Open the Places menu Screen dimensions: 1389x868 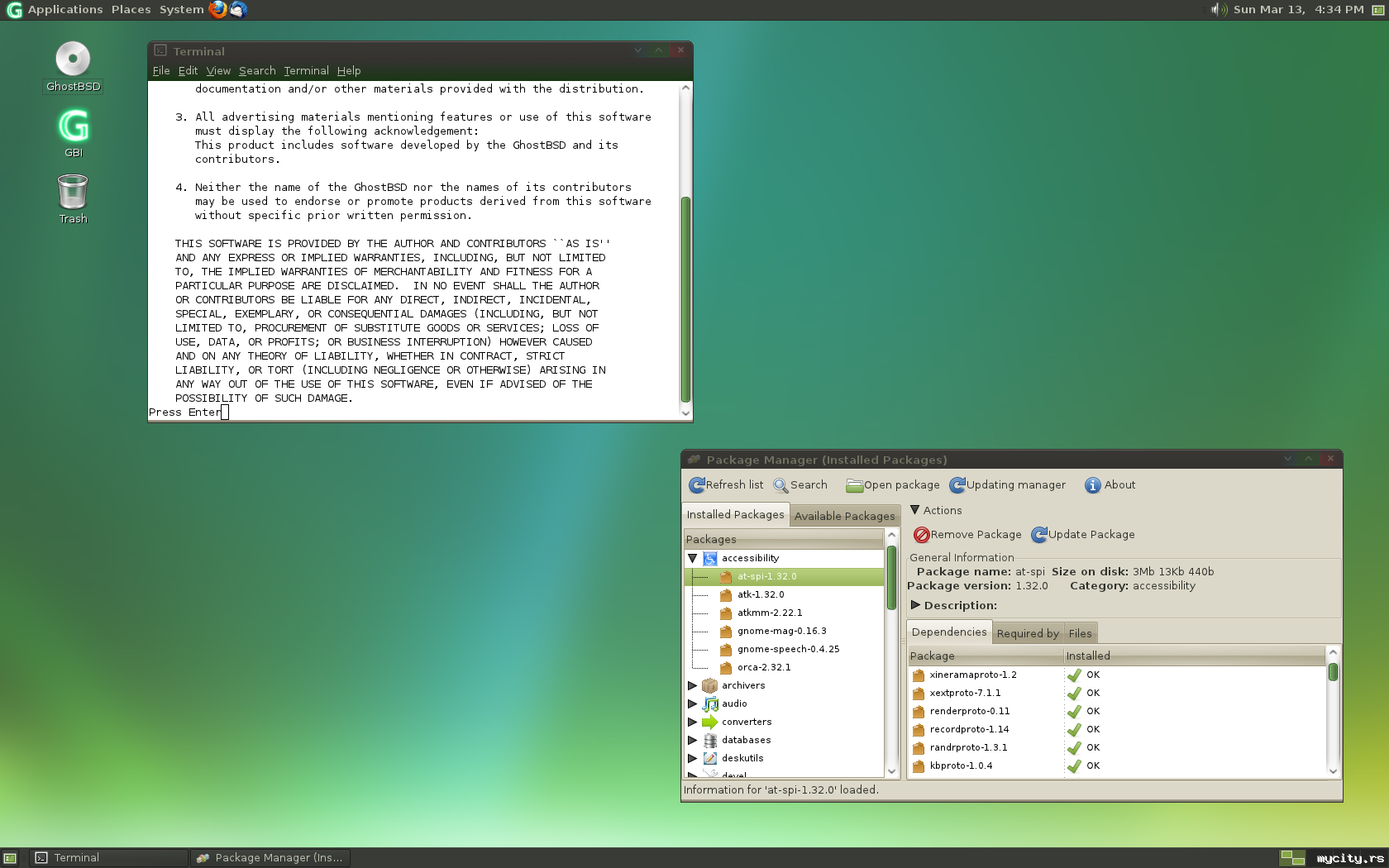(131, 10)
